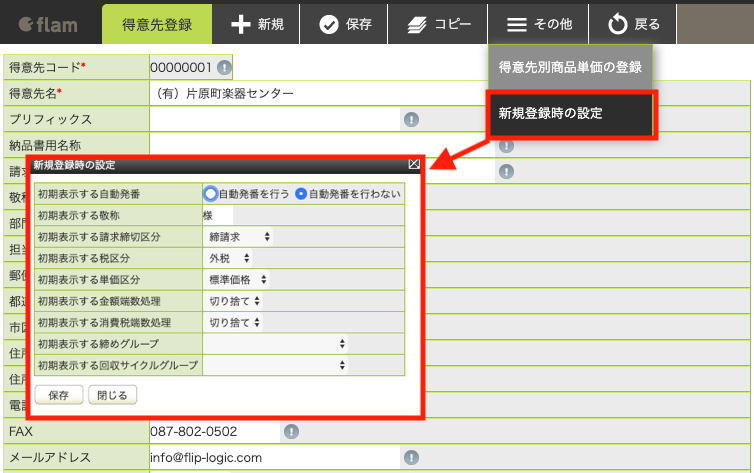Click info icon beside FAX field
754x473 pixels.
(291, 431)
